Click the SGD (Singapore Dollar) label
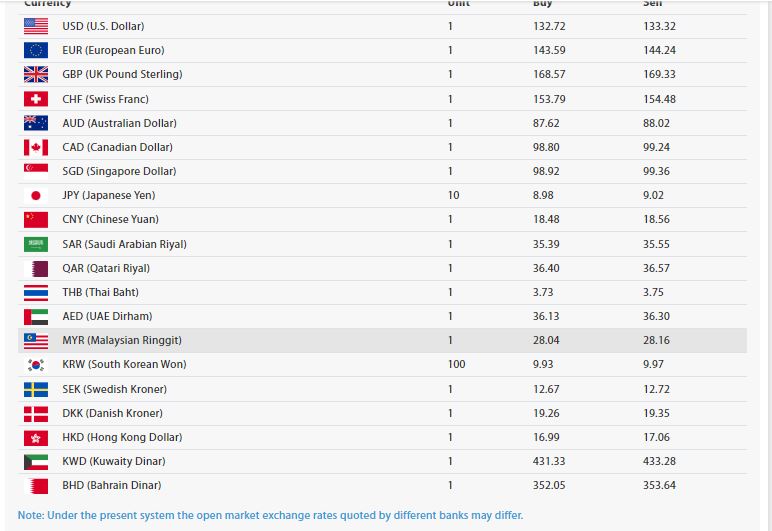 (119, 172)
